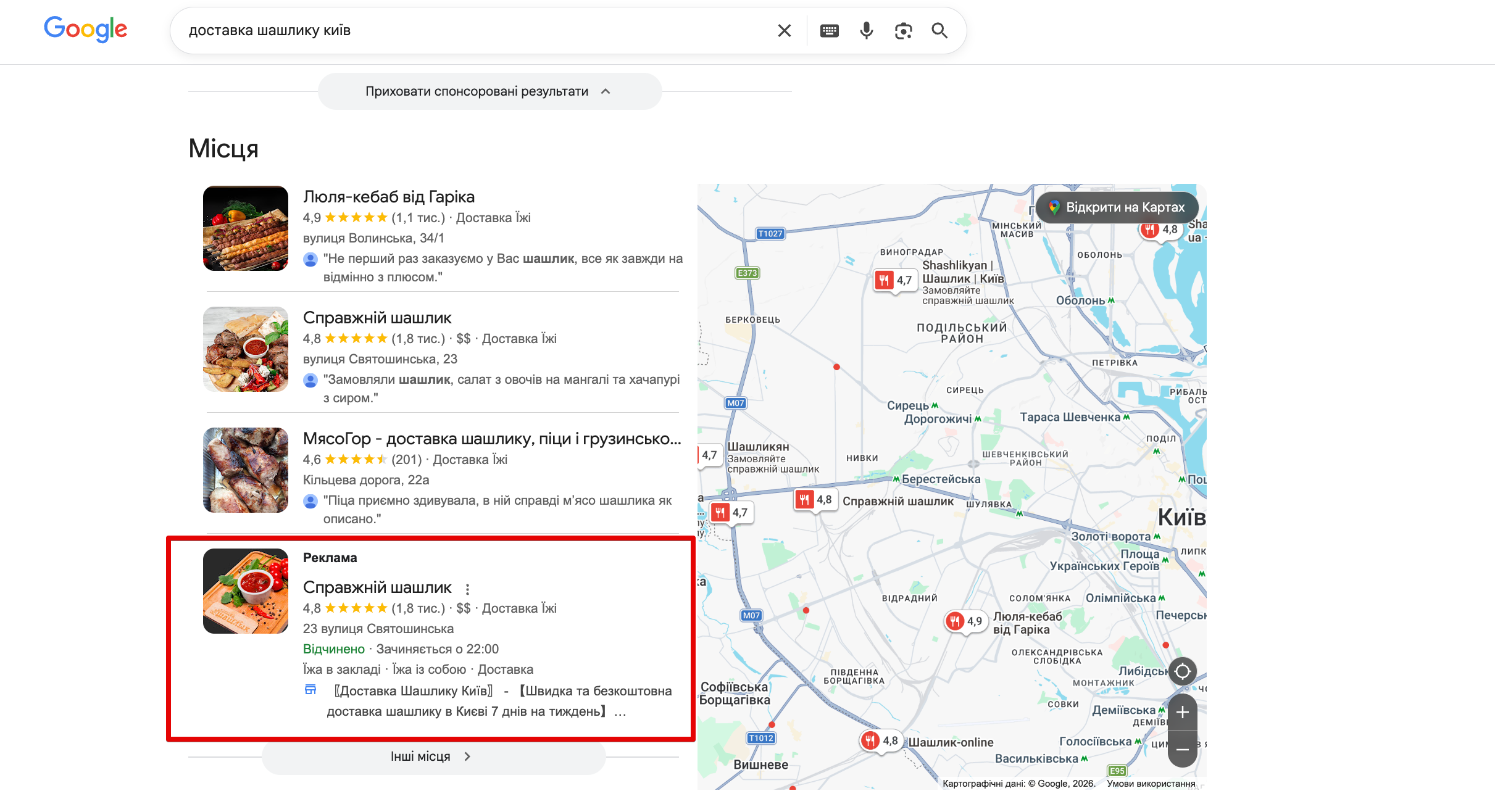Select the 4,7 map pin below Шашликян
The height and width of the screenshot is (812, 1495).
coord(730,512)
